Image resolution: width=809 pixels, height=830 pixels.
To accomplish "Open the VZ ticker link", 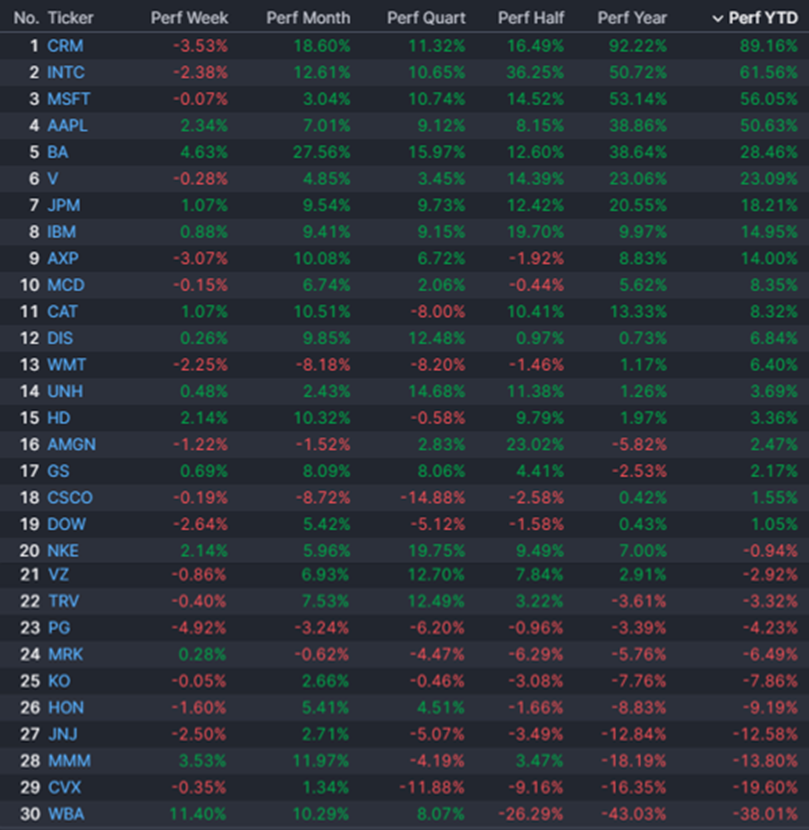I will [58, 575].
